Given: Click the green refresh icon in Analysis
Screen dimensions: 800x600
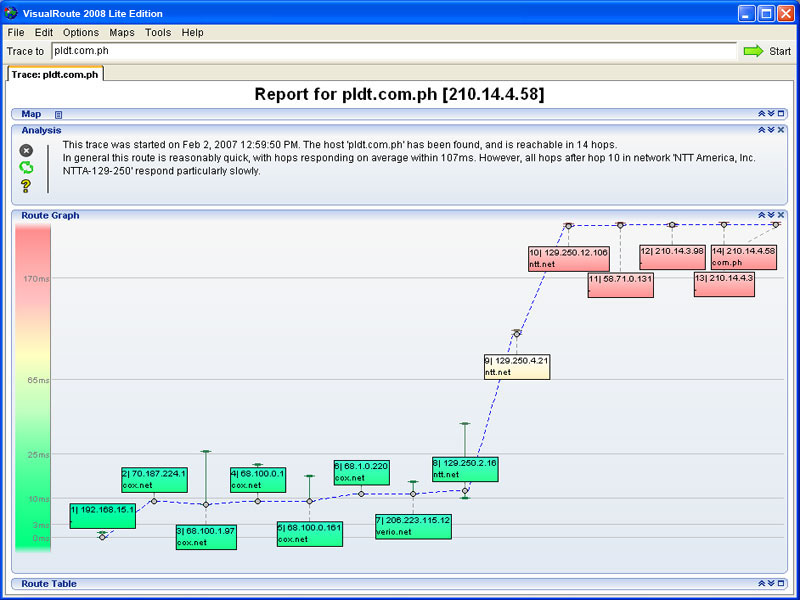Looking at the screenshot, I should coord(26,167).
